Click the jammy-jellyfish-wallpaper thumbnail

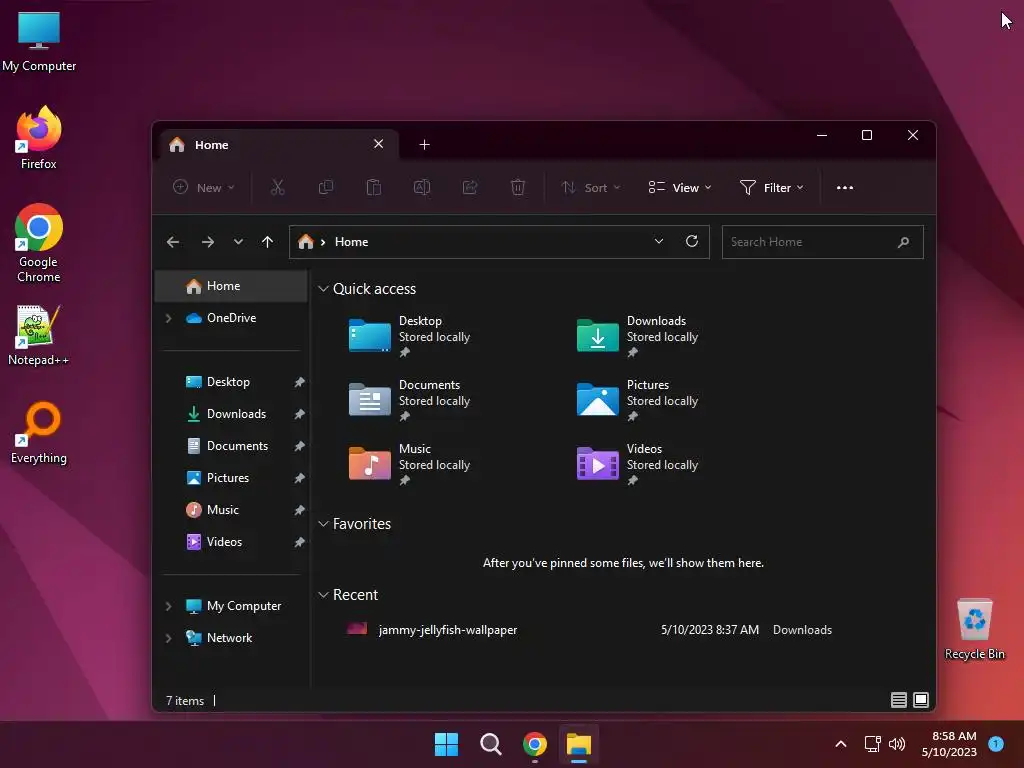point(357,629)
